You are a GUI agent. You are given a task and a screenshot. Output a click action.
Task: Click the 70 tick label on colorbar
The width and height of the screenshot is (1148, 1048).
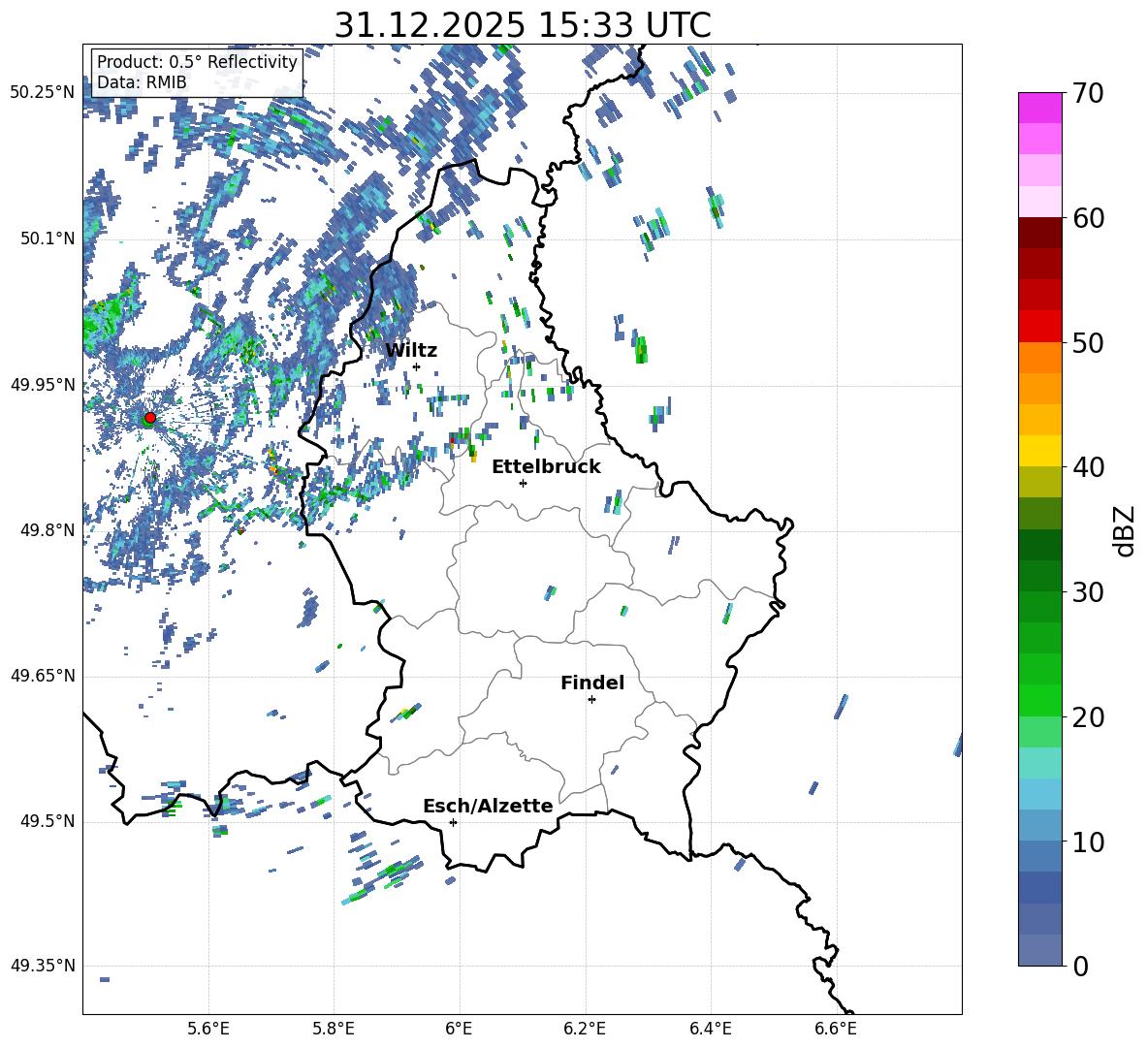pyautogui.click(x=1089, y=94)
